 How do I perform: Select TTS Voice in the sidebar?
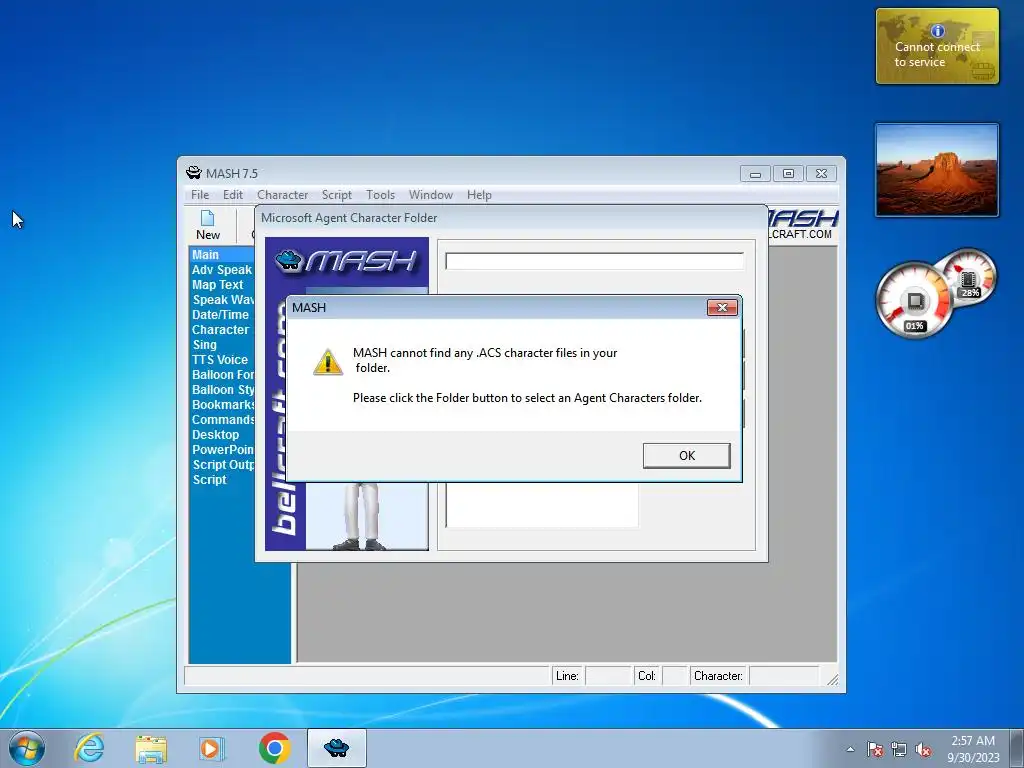[x=222, y=360]
